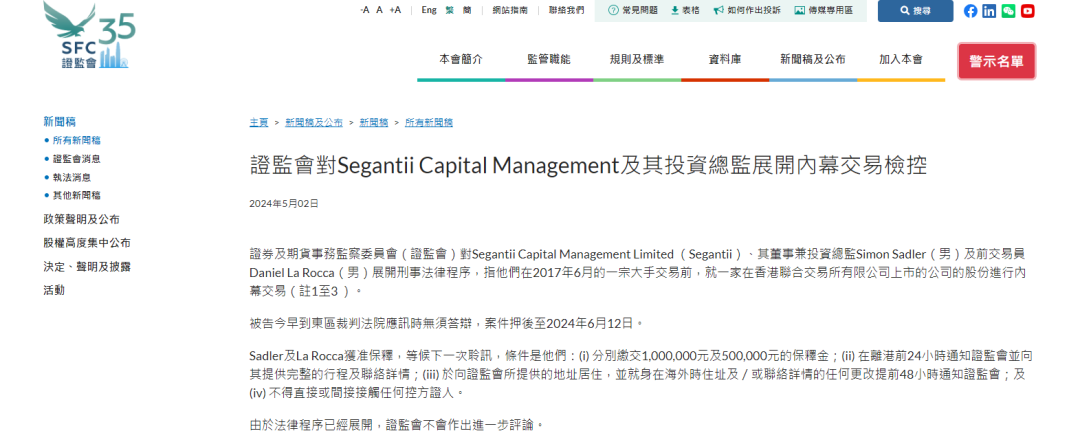Open 股權高度集中公布 in the sidebar
The image size is (1080, 442).
[87, 243]
